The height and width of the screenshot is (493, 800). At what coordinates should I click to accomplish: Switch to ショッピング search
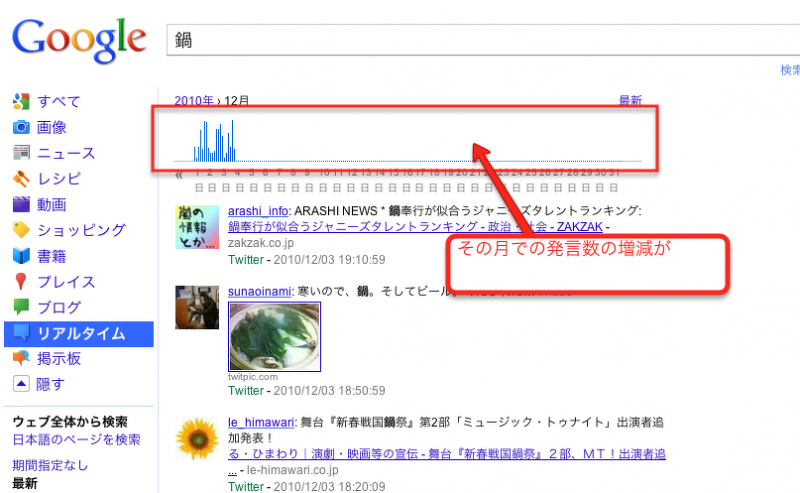81,230
